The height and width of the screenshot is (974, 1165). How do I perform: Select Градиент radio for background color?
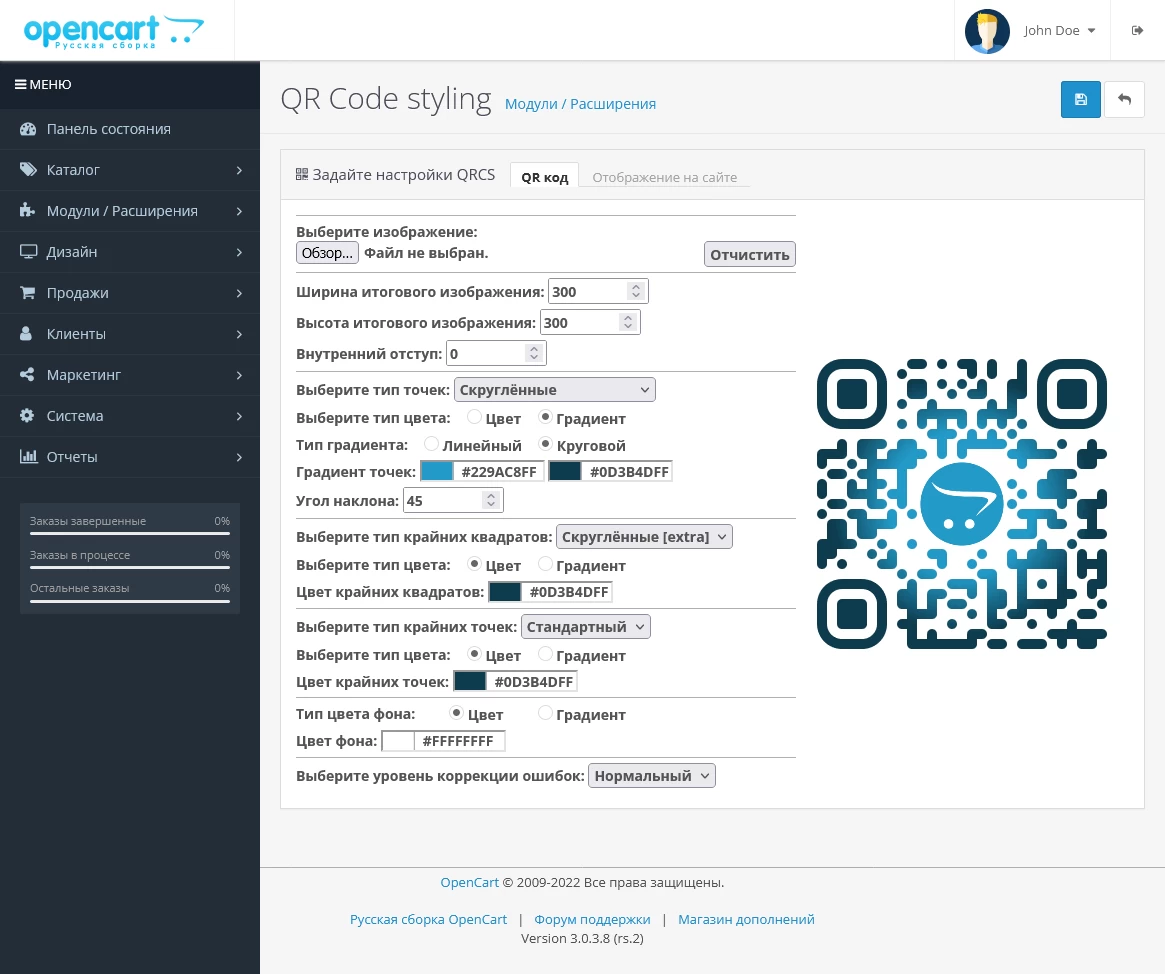point(545,713)
